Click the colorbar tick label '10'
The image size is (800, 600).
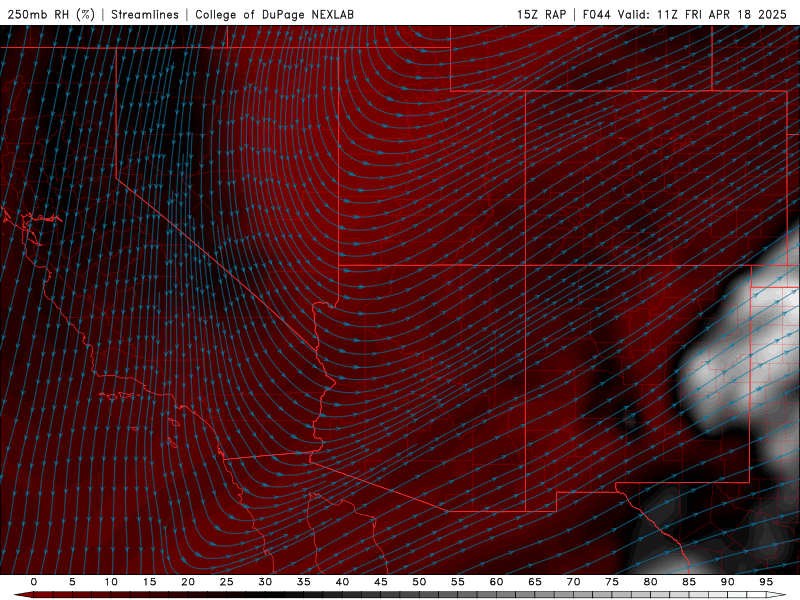(111, 582)
